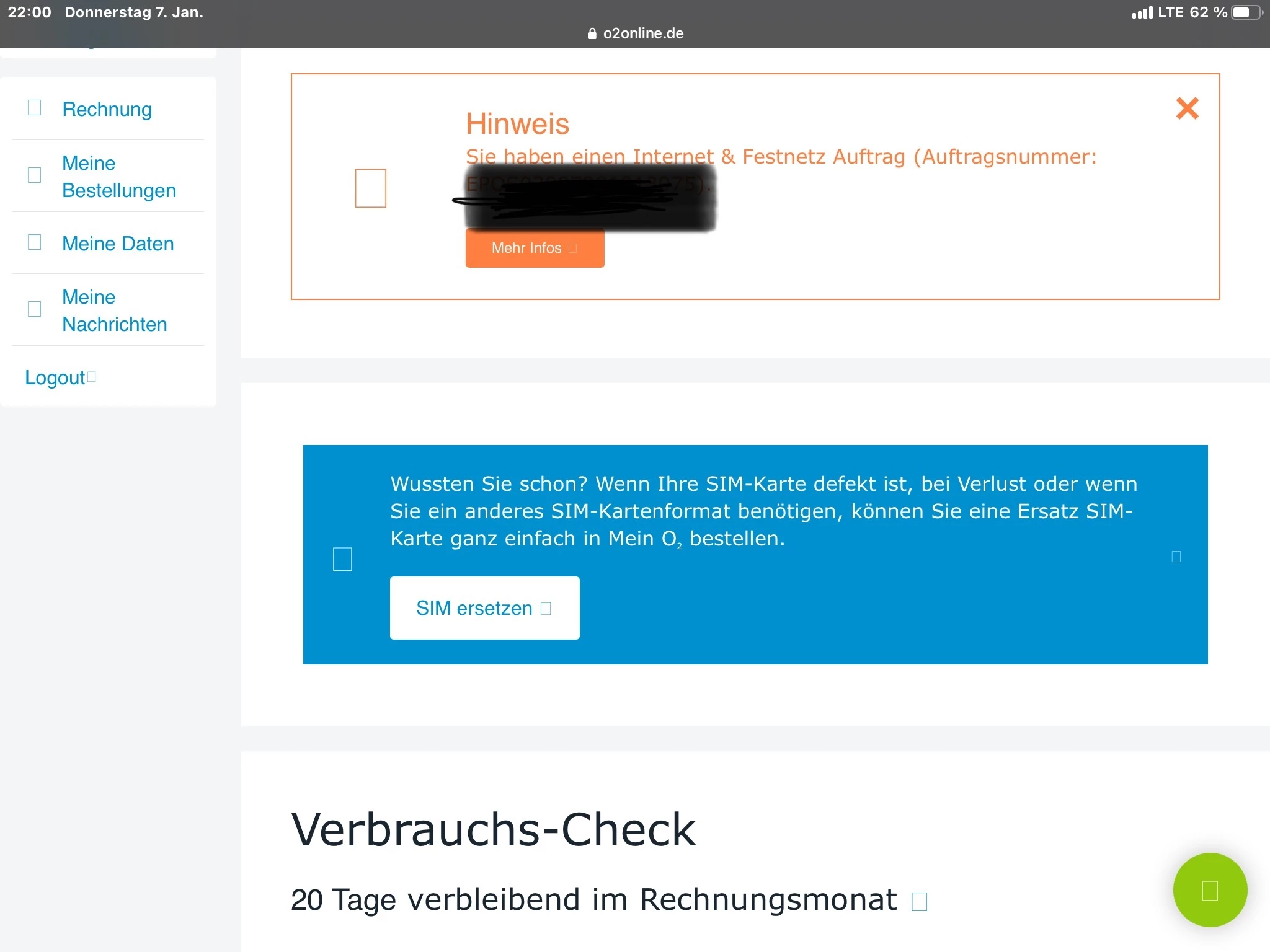
Task: Click the Logout link
Action: click(x=55, y=377)
